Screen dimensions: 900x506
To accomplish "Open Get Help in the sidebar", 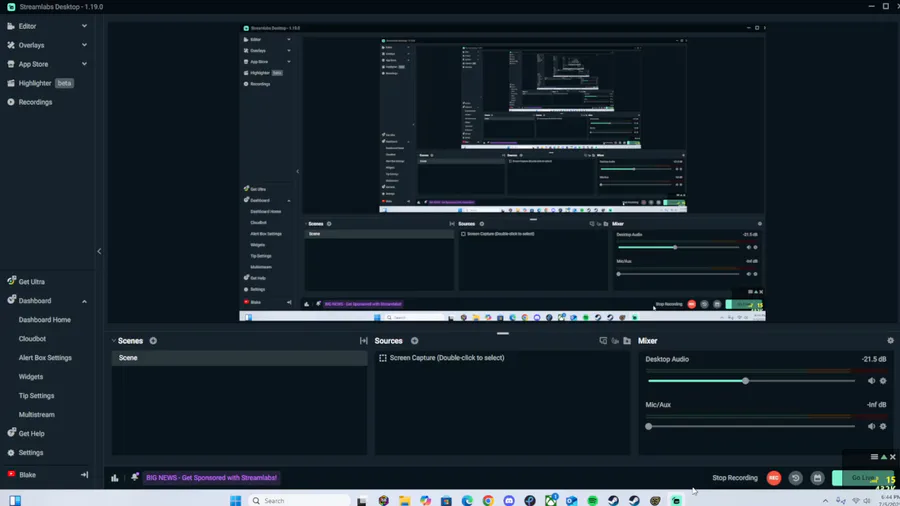I will point(31,434).
